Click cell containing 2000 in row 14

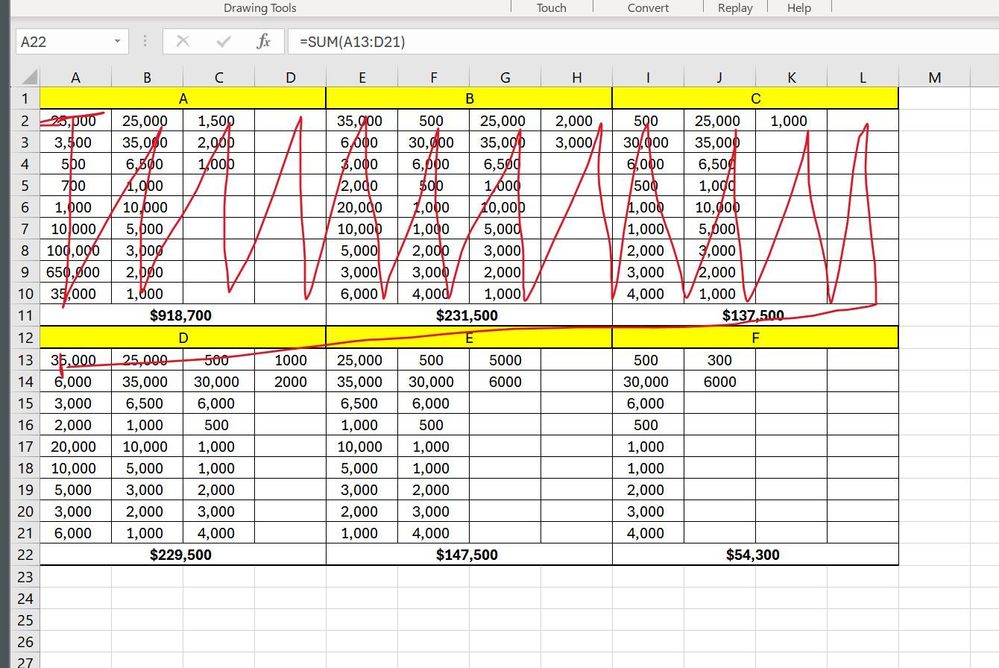point(290,382)
